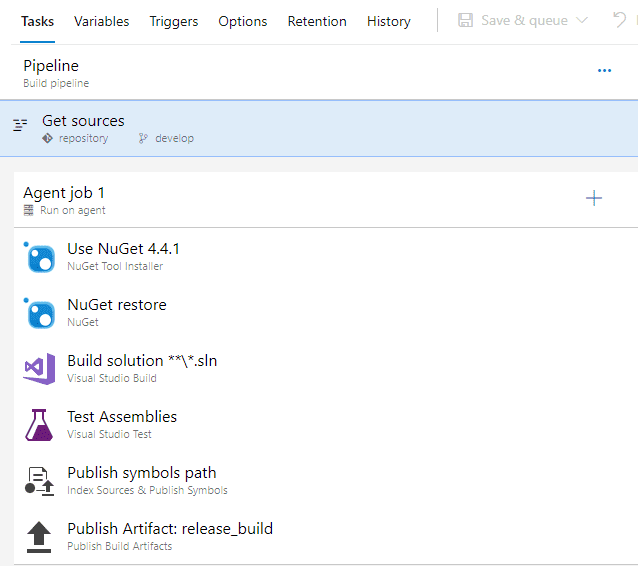Click the develop branch name
Viewport: 638px width, 566px height.
click(x=175, y=138)
